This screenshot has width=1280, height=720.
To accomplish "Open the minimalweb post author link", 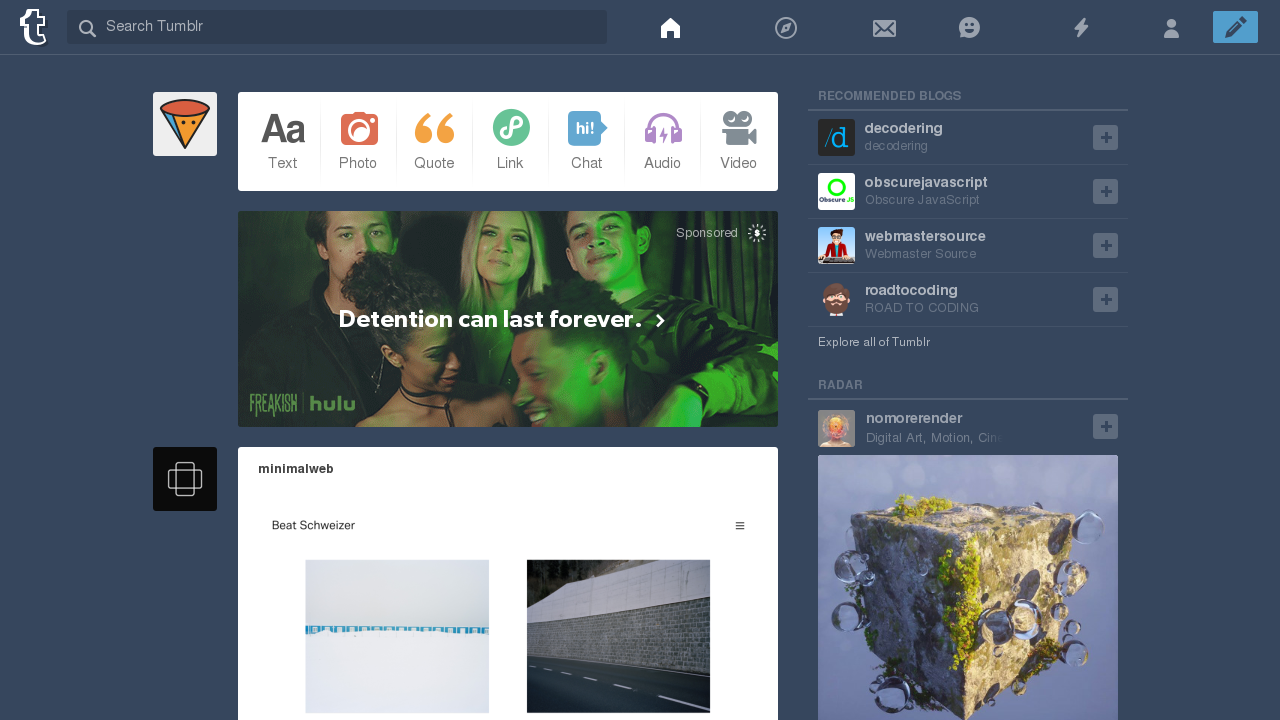I will tap(296, 469).
